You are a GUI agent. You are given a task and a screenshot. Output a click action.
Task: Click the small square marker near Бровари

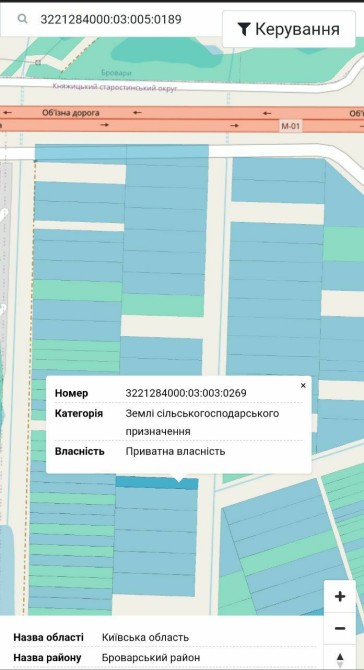point(38,62)
